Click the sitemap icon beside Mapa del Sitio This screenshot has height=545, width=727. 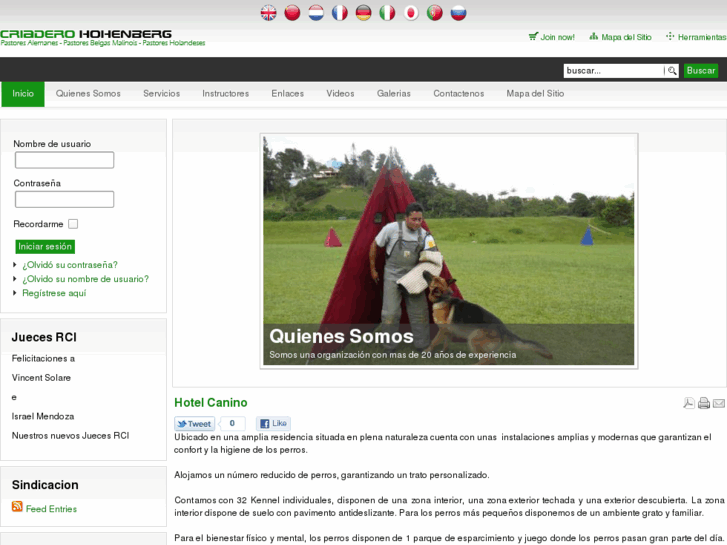coord(593,37)
